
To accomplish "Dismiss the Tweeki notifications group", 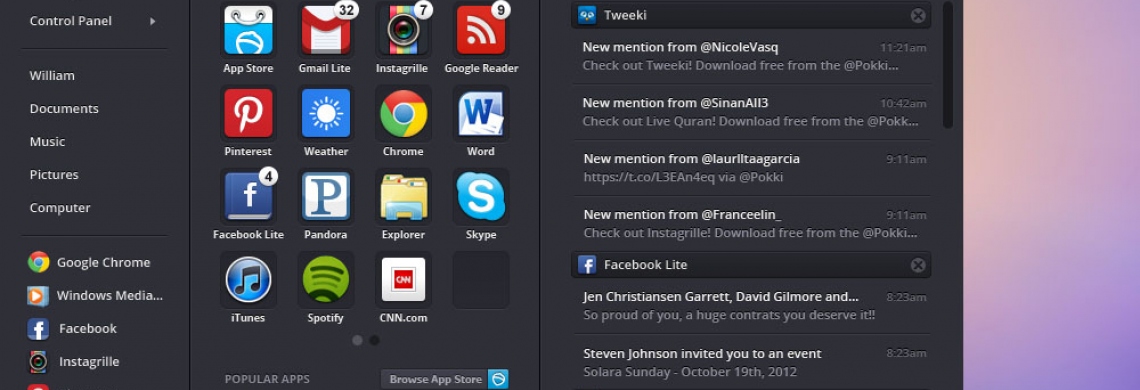I will [918, 15].
